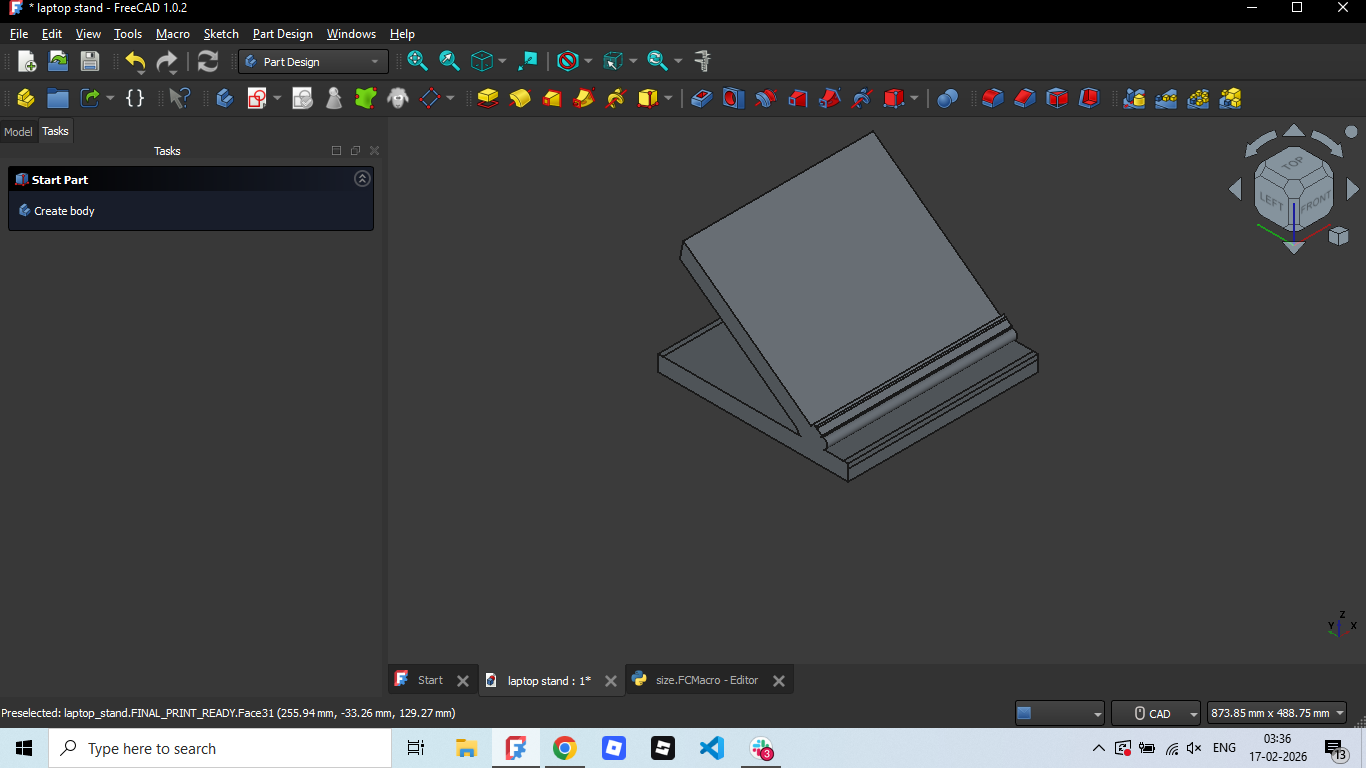Click the Create body toolbar icon
The height and width of the screenshot is (768, 1366).
[x=225, y=98]
